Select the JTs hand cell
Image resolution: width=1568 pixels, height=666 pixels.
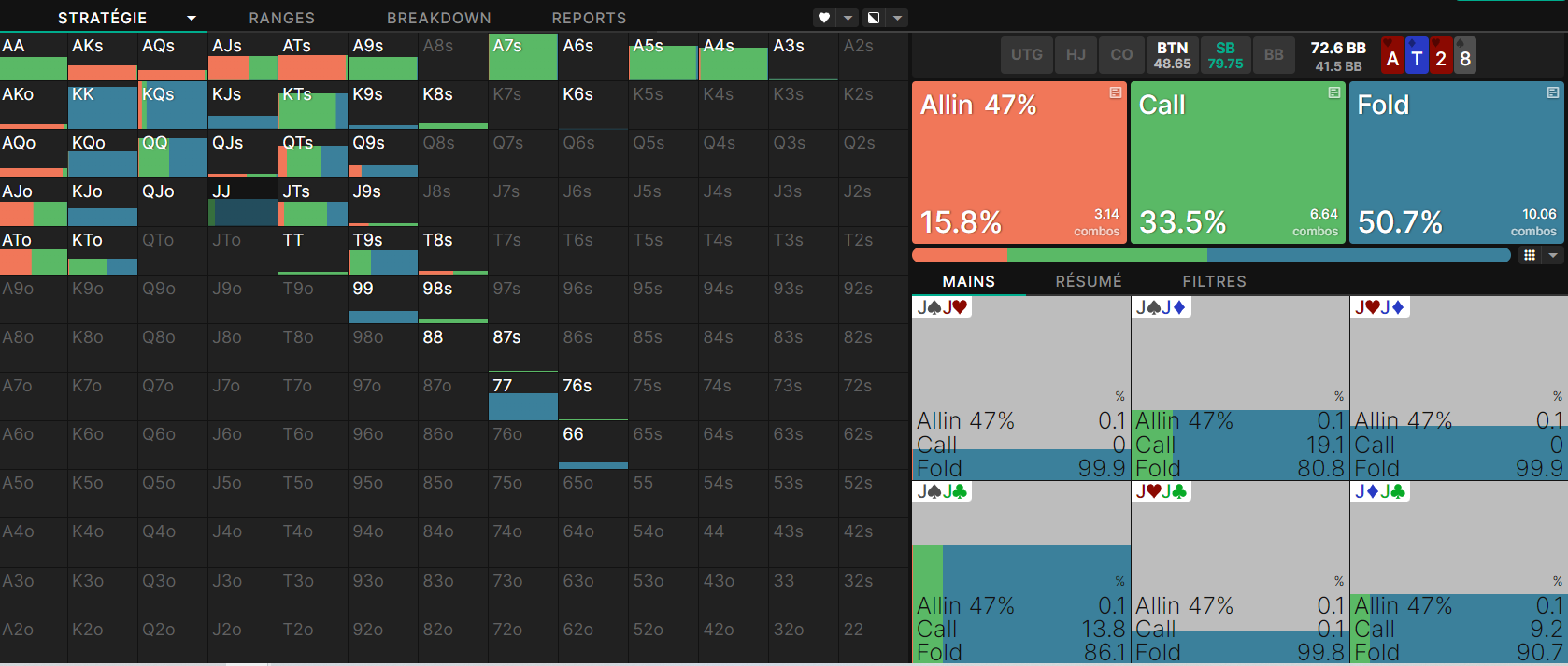[x=313, y=203]
